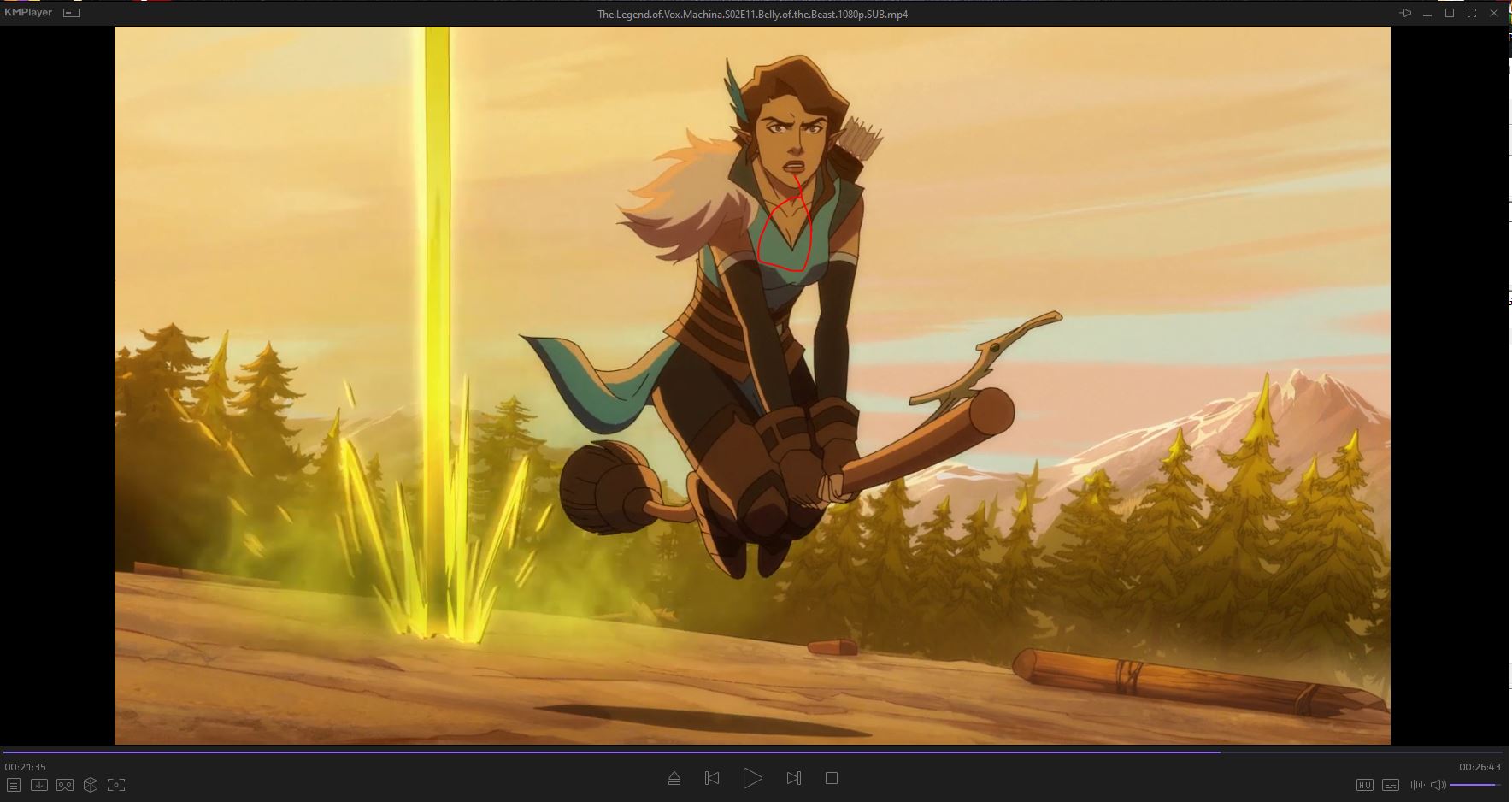Screen dimensions: 1512x802
Task: Toggle HW hardware acceleration
Action: pyautogui.click(x=1365, y=785)
